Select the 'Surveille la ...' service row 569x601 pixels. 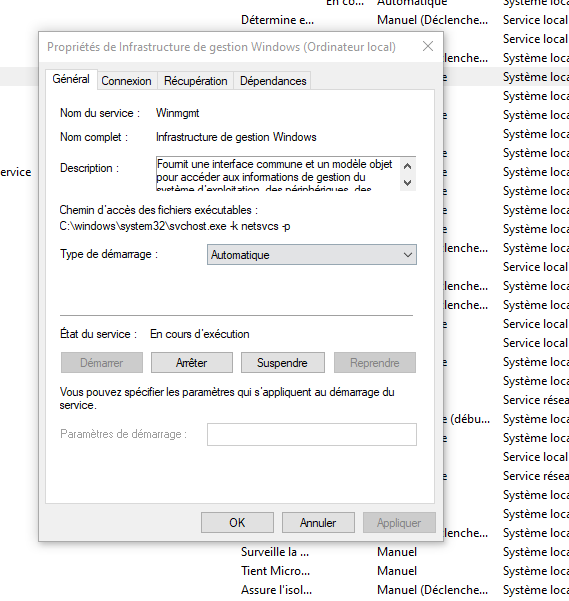(x=284, y=552)
